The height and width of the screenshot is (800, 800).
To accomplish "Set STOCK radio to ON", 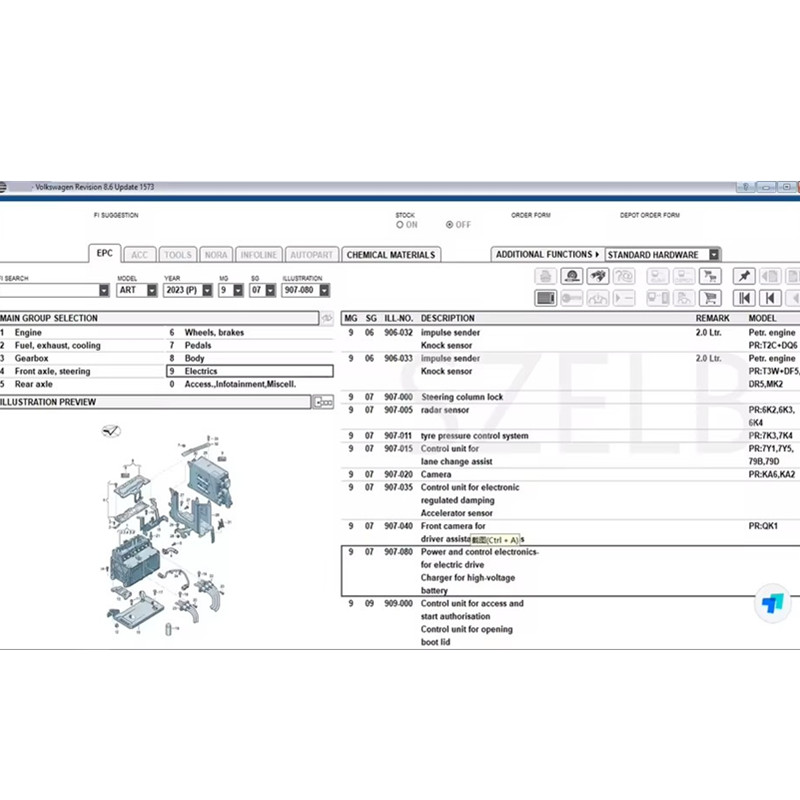I will point(400,224).
